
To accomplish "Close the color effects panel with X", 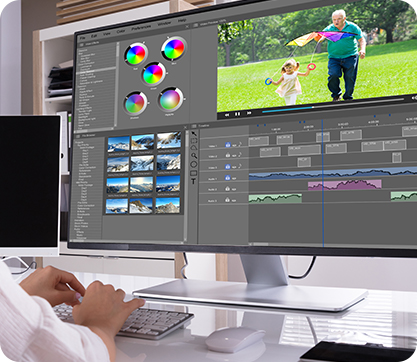I will [187, 27].
